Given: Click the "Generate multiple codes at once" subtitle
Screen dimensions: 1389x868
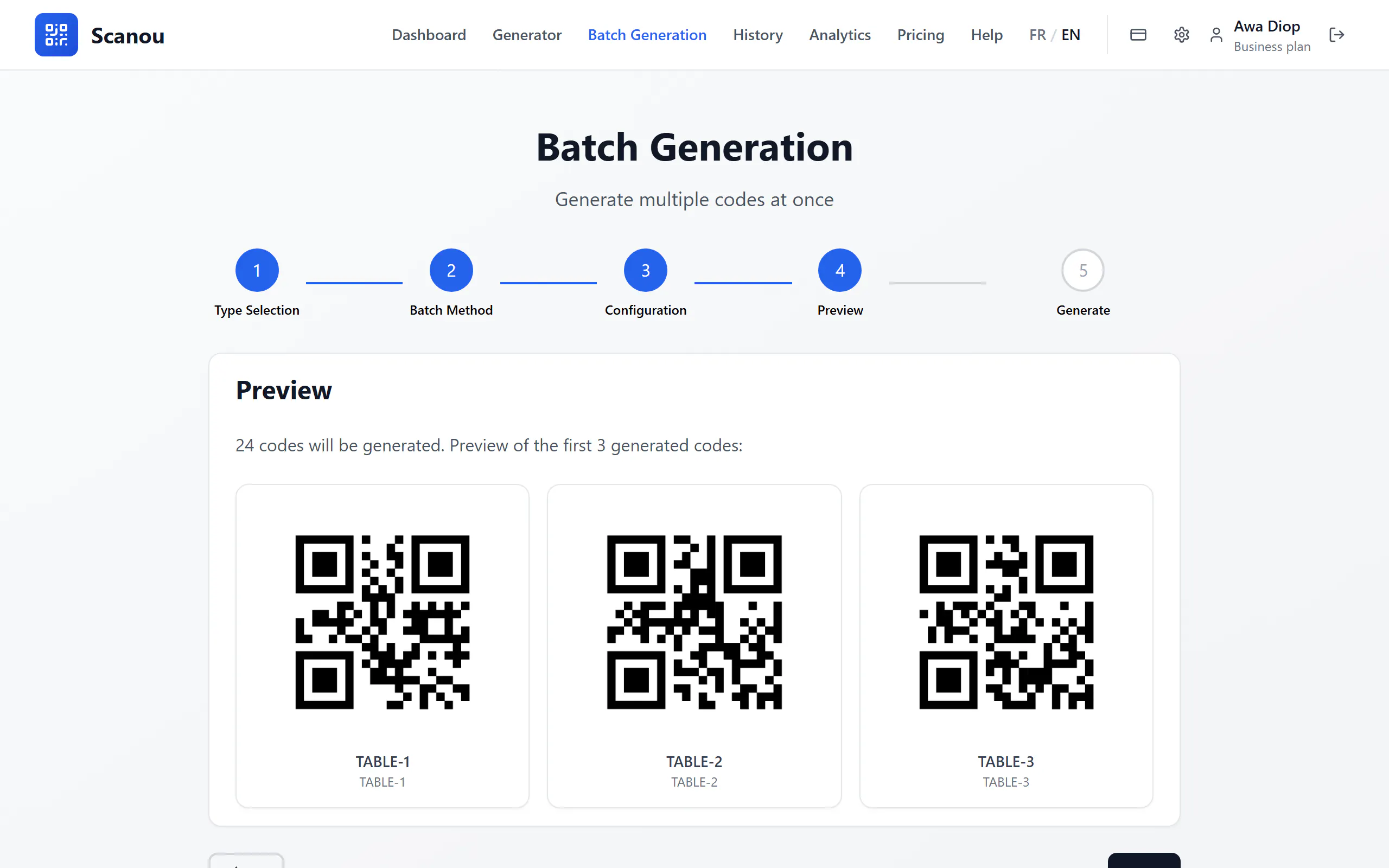Looking at the screenshot, I should click(694, 199).
